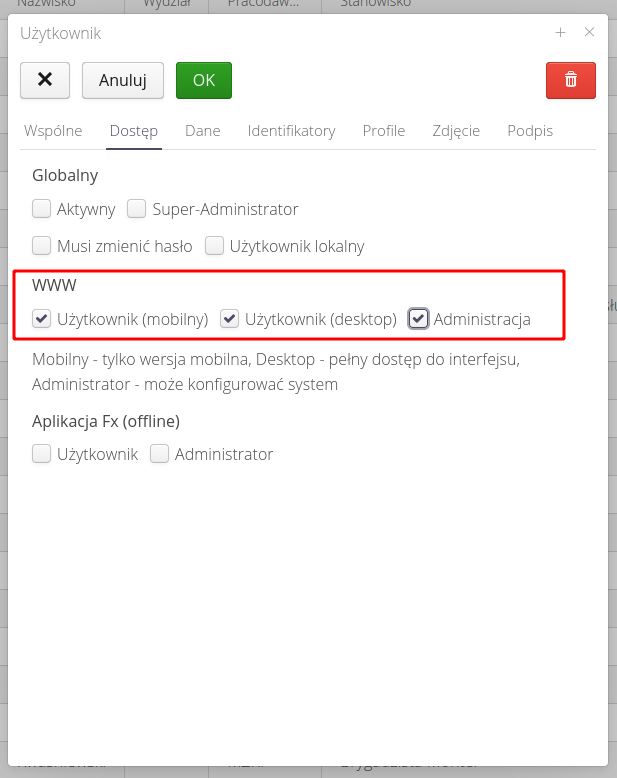Tick the Musi zmienić hasło checkbox
617x778 pixels.
[x=42, y=246]
